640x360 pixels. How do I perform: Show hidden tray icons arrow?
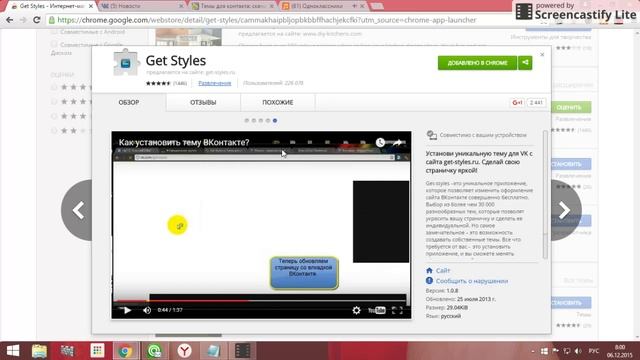pos(533,351)
